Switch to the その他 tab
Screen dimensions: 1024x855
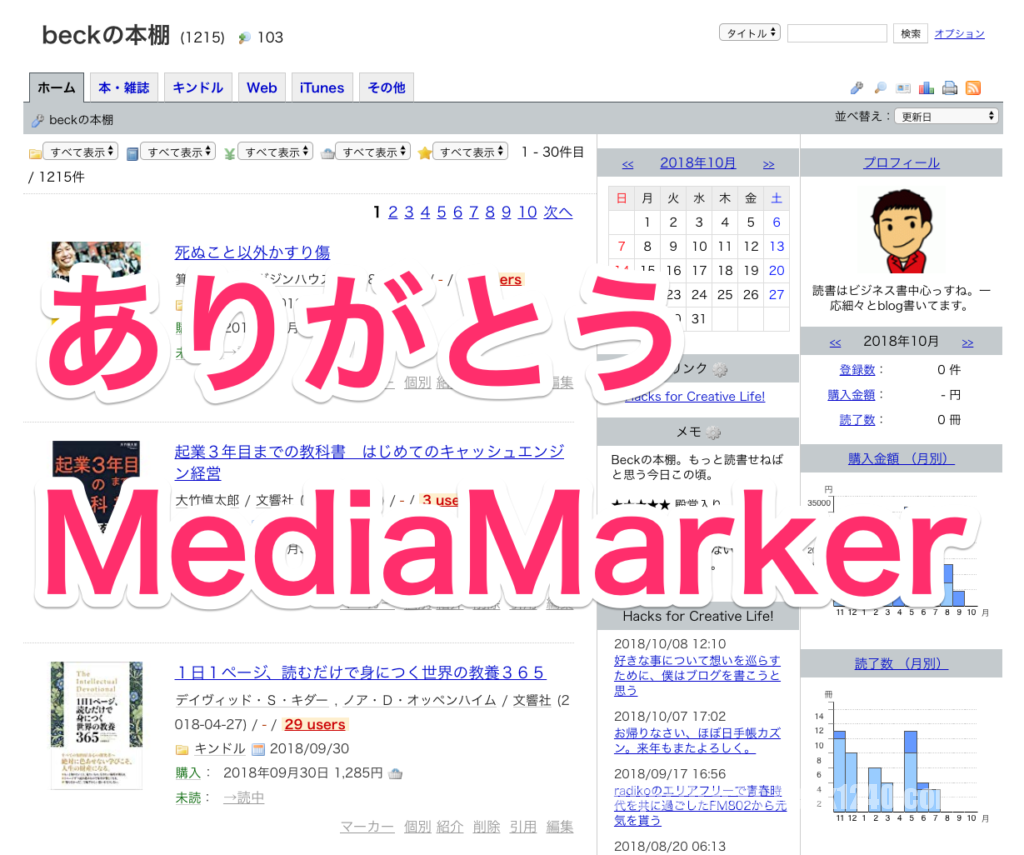point(386,88)
